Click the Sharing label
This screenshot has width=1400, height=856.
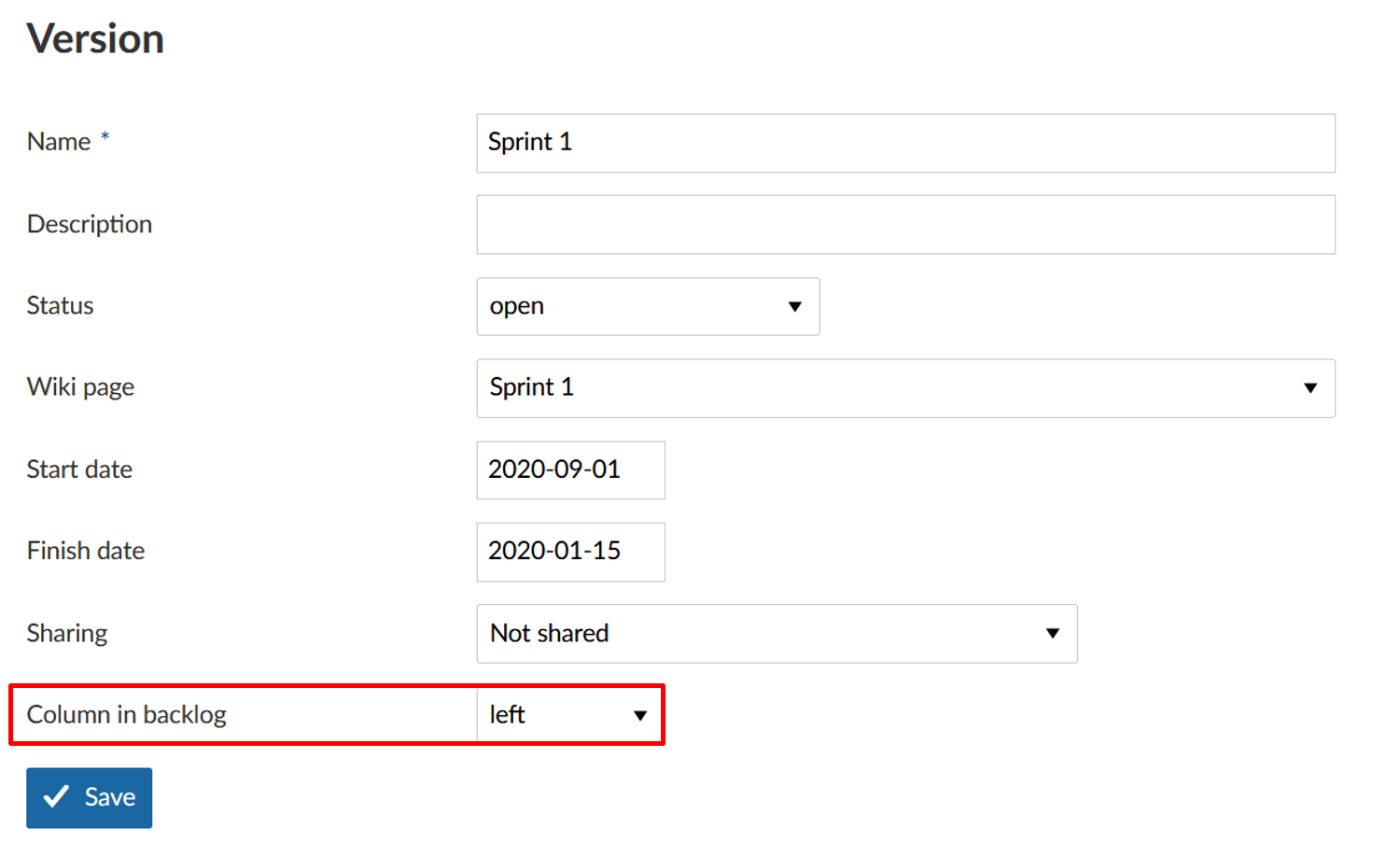[x=67, y=633]
